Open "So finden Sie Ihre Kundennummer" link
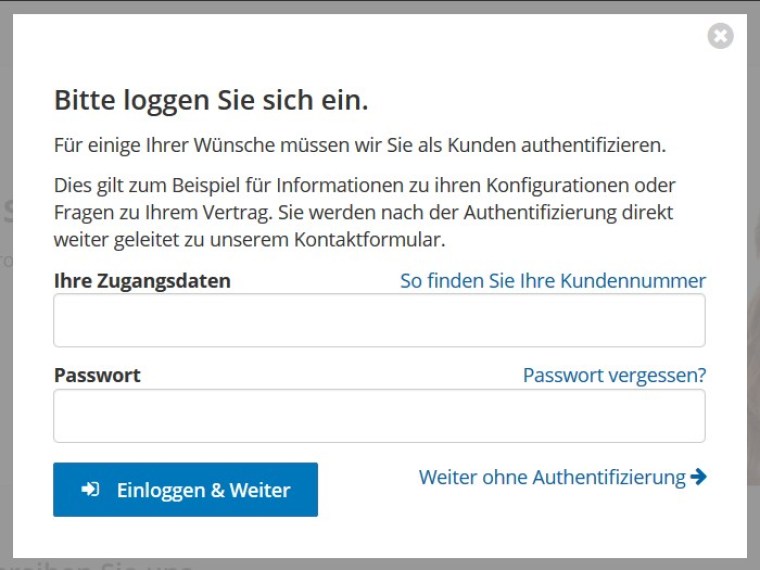The height and width of the screenshot is (570, 760). click(553, 281)
